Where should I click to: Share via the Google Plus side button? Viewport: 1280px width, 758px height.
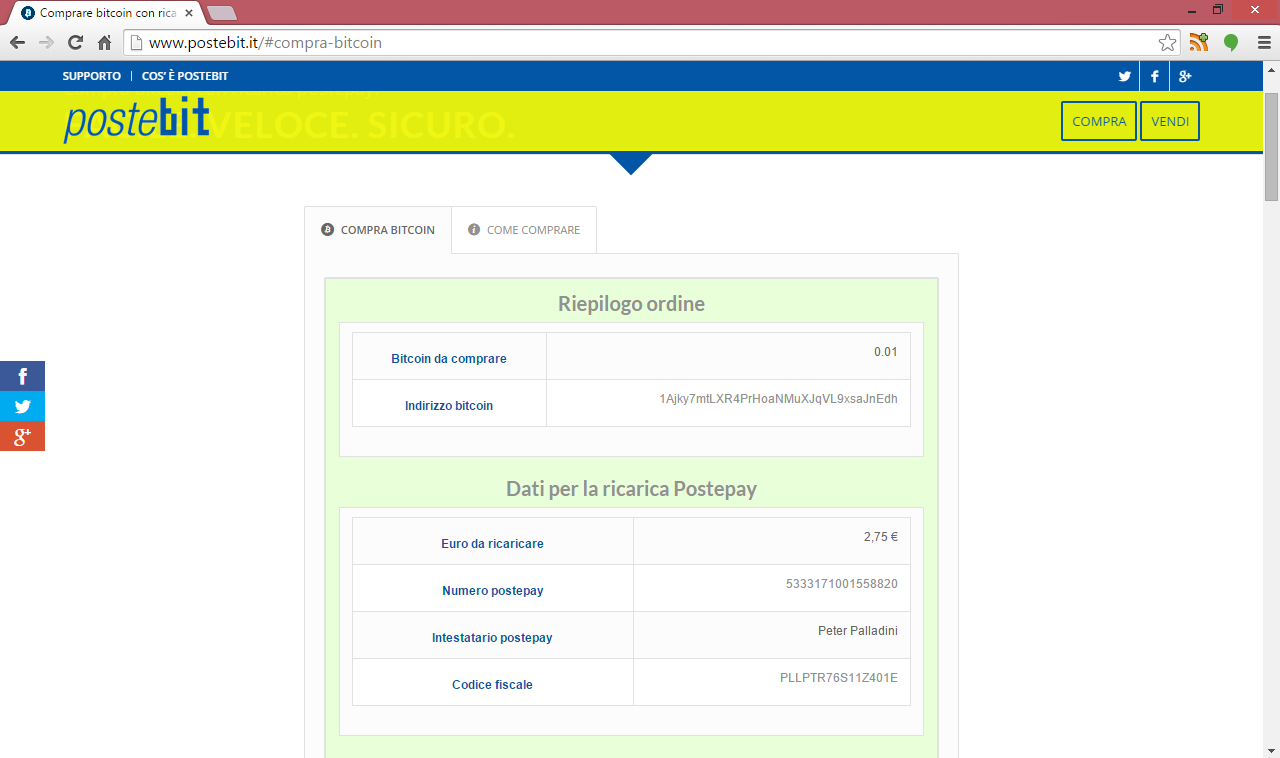coord(22,436)
